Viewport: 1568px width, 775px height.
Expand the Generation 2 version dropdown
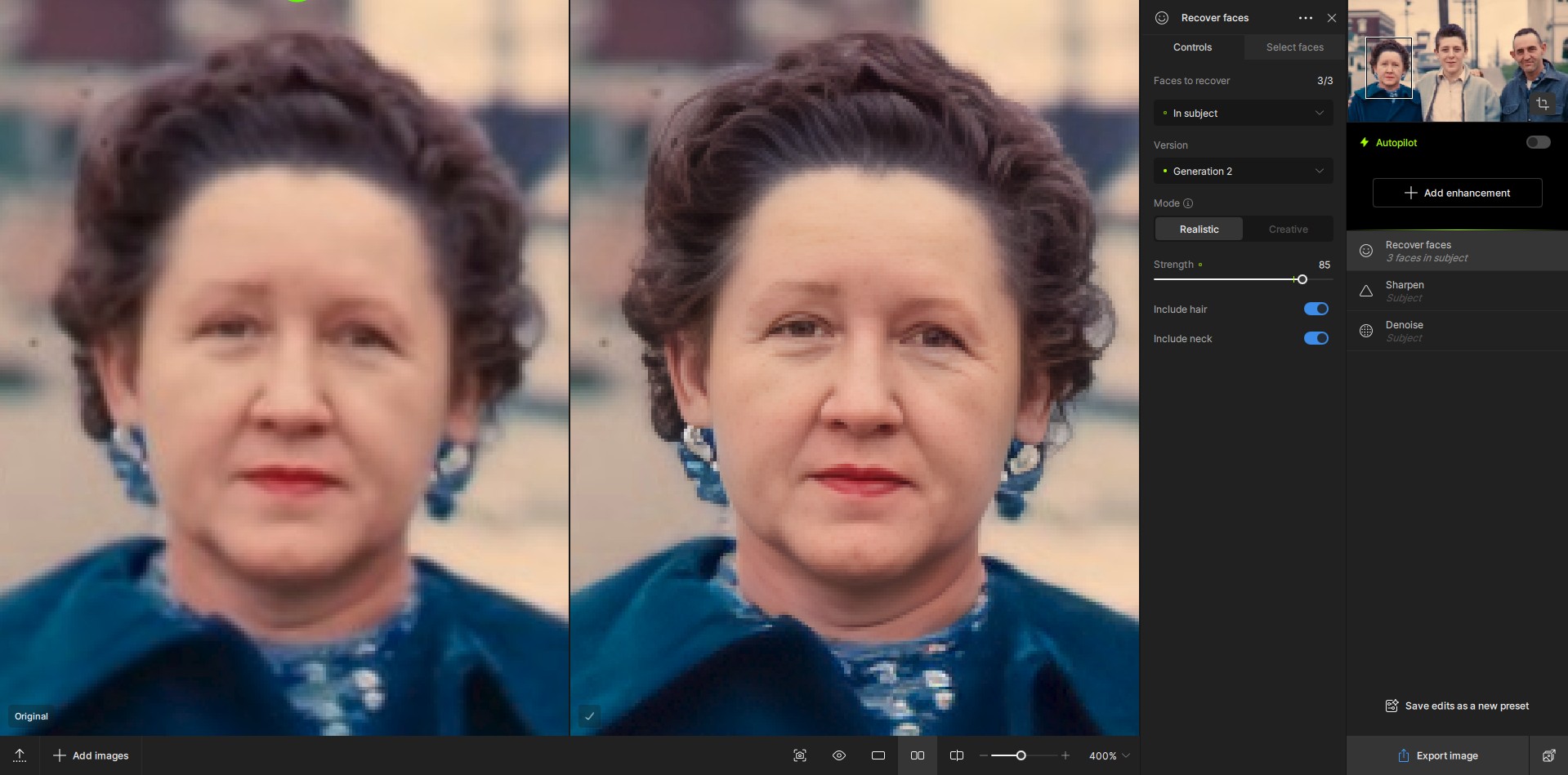[x=1243, y=171]
